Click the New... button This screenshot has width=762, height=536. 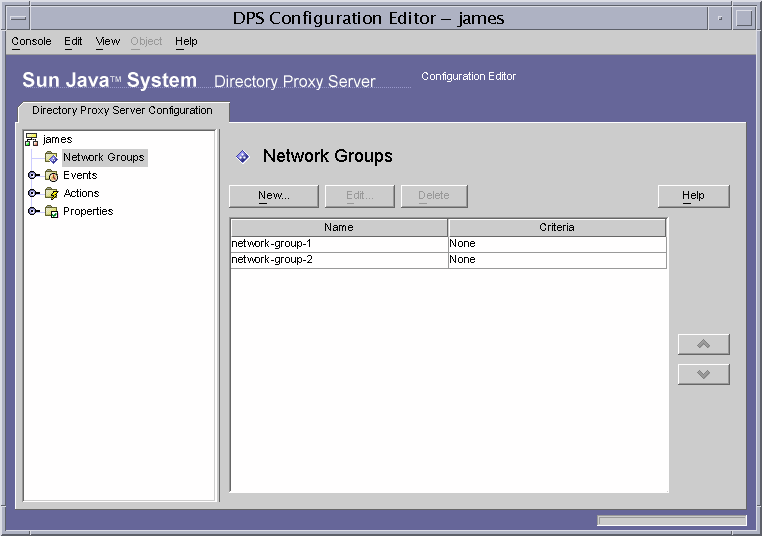pyautogui.click(x=274, y=196)
